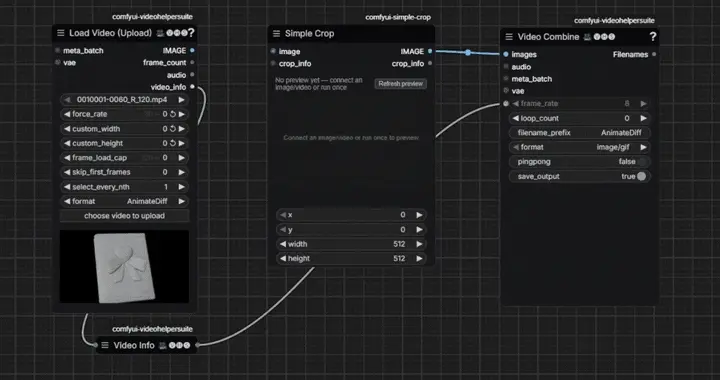This screenshot has height=380, width=720.
Task: Click the comfyui-simple-crop badge label
Action: click(x=398, y=17)
